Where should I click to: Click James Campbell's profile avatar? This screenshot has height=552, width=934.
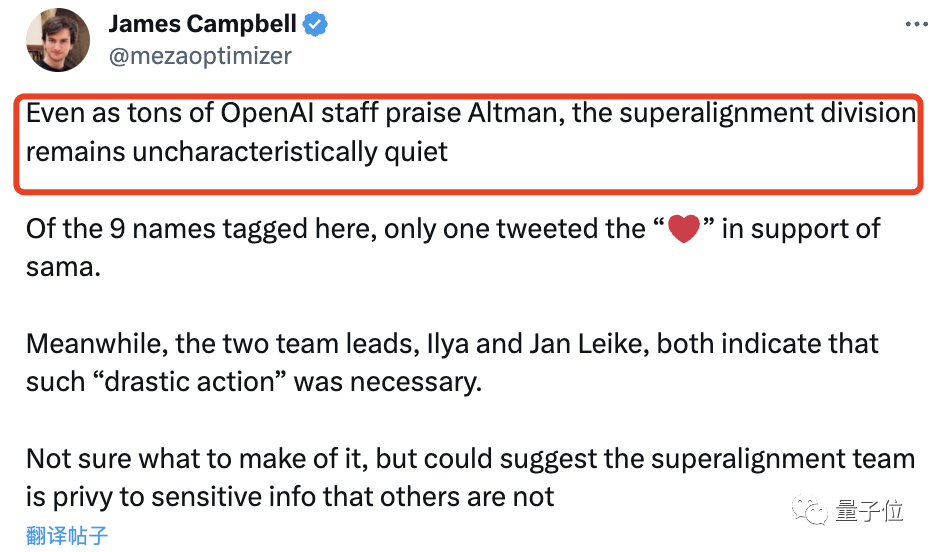click(58, 40)
